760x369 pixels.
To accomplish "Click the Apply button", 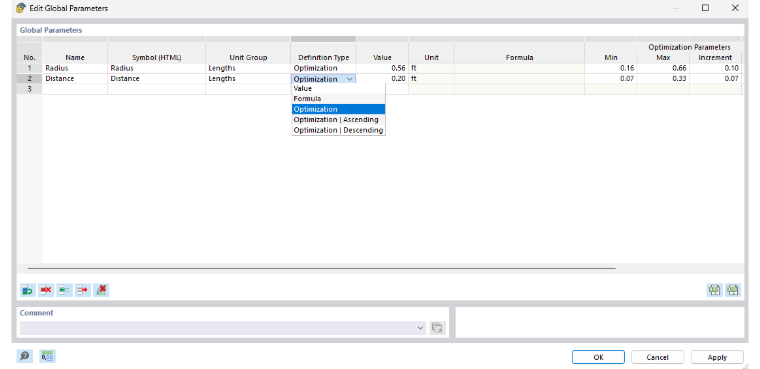I will pos(717,357).
